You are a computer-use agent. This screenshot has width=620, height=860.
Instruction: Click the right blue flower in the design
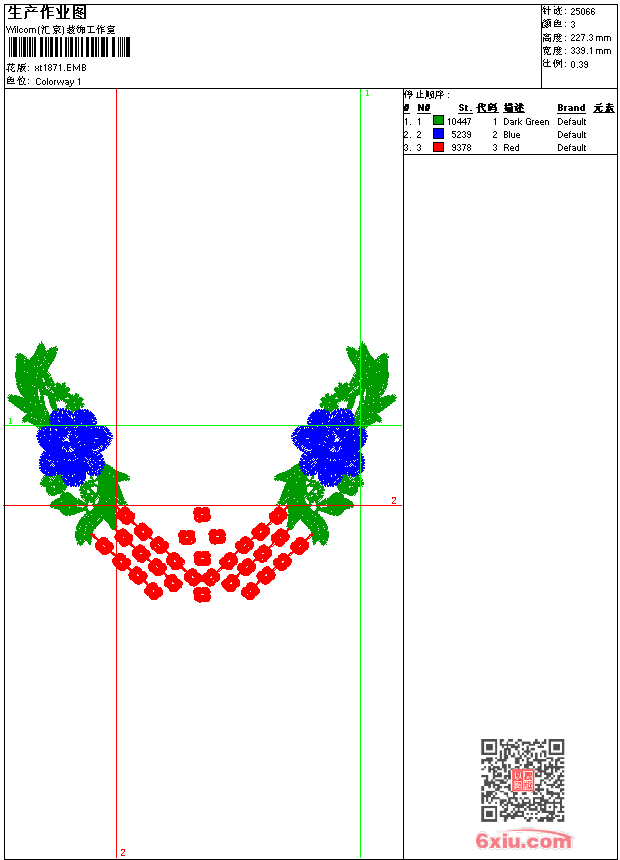click(329, 447)
